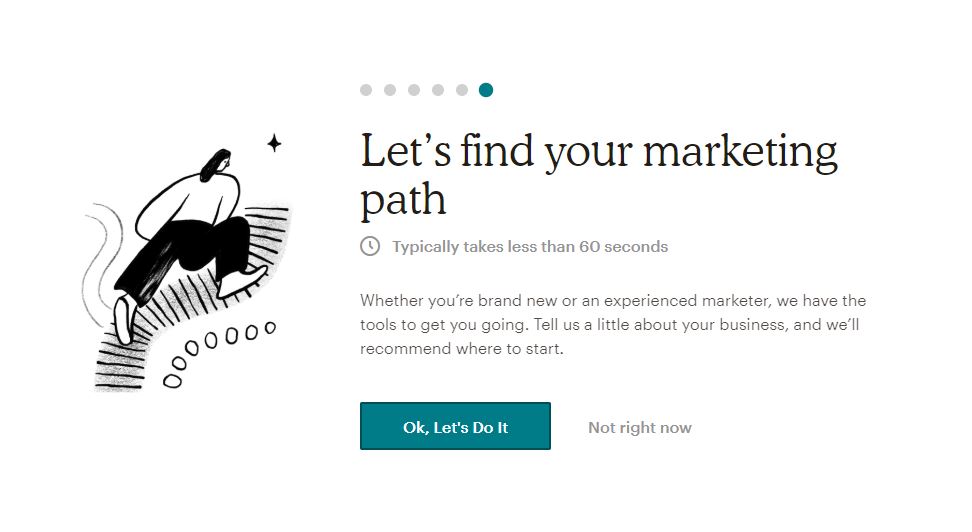This screenshot has height=532, width=972.
Task: Click the sparkle star in the illustration
Action: 274,143
